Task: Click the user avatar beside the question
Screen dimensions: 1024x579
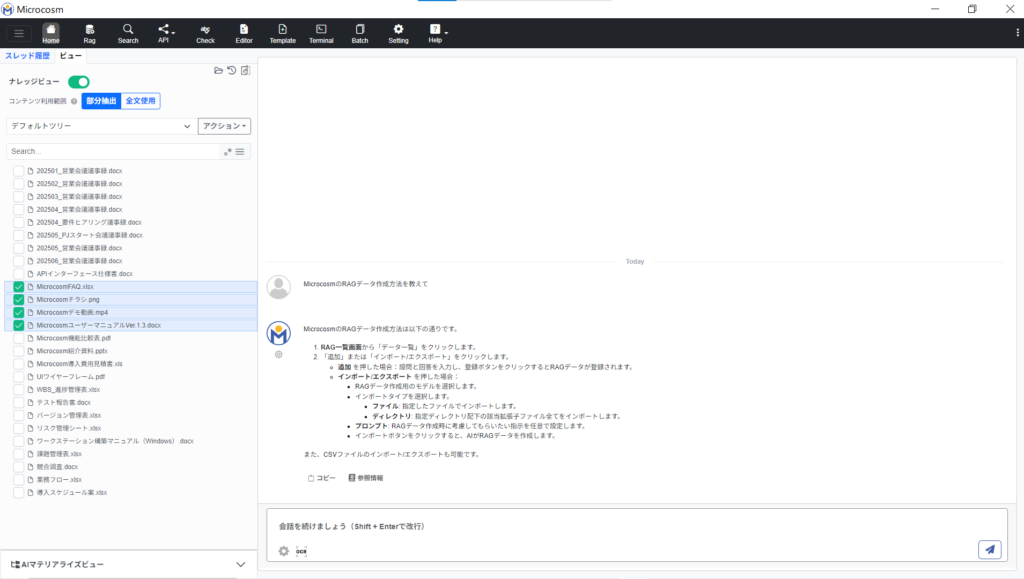Action: 279,287
